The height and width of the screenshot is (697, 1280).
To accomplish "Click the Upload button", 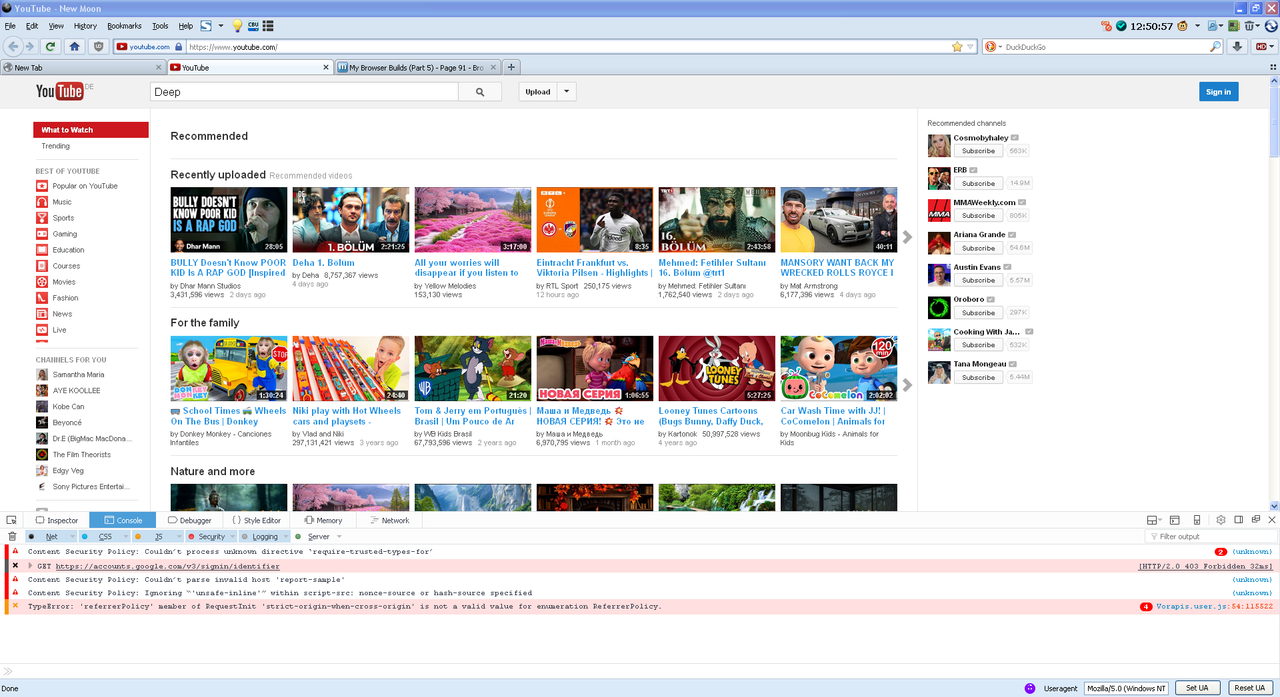I will [x=538, y=92].
